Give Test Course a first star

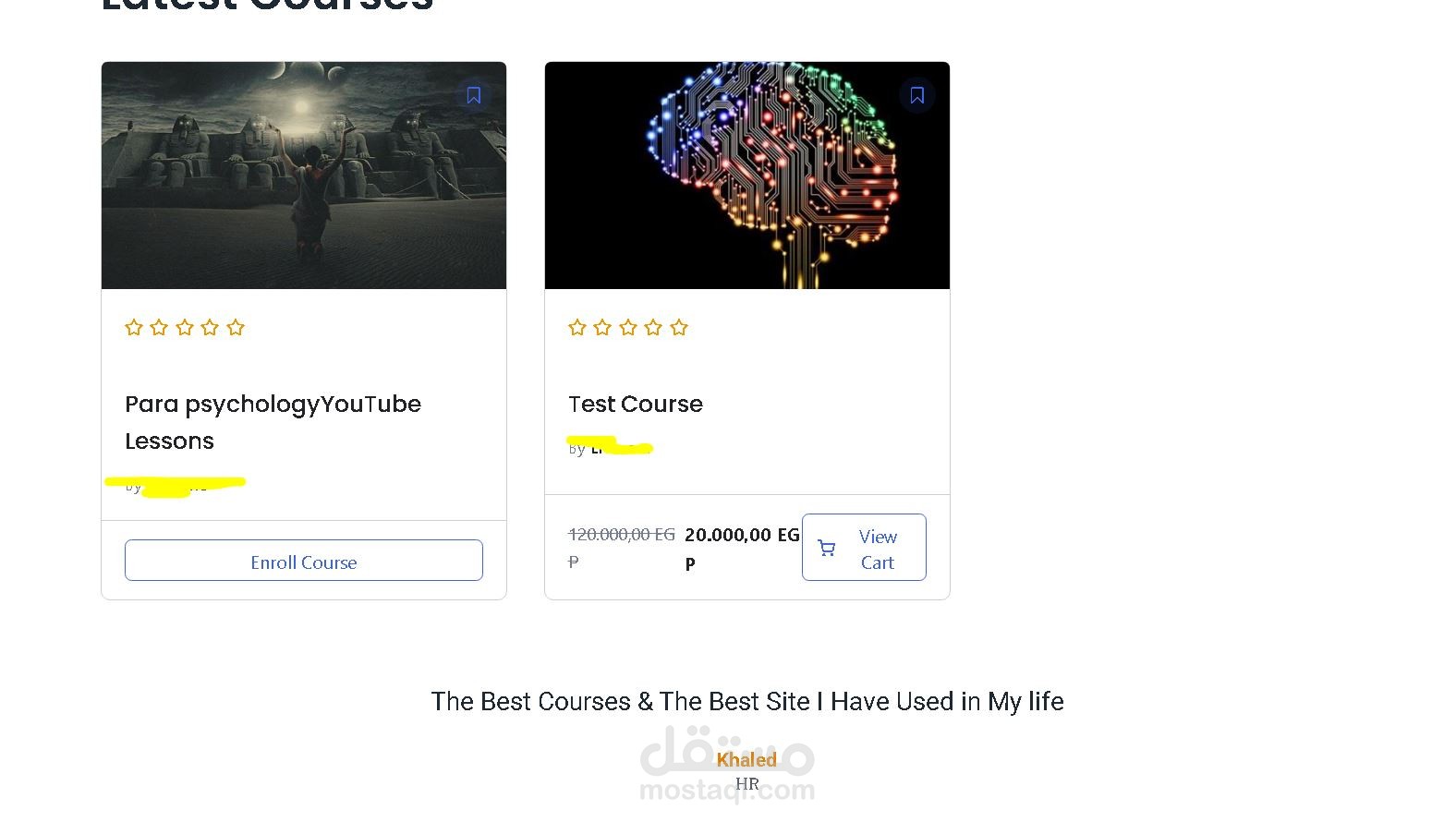(577, 327)
